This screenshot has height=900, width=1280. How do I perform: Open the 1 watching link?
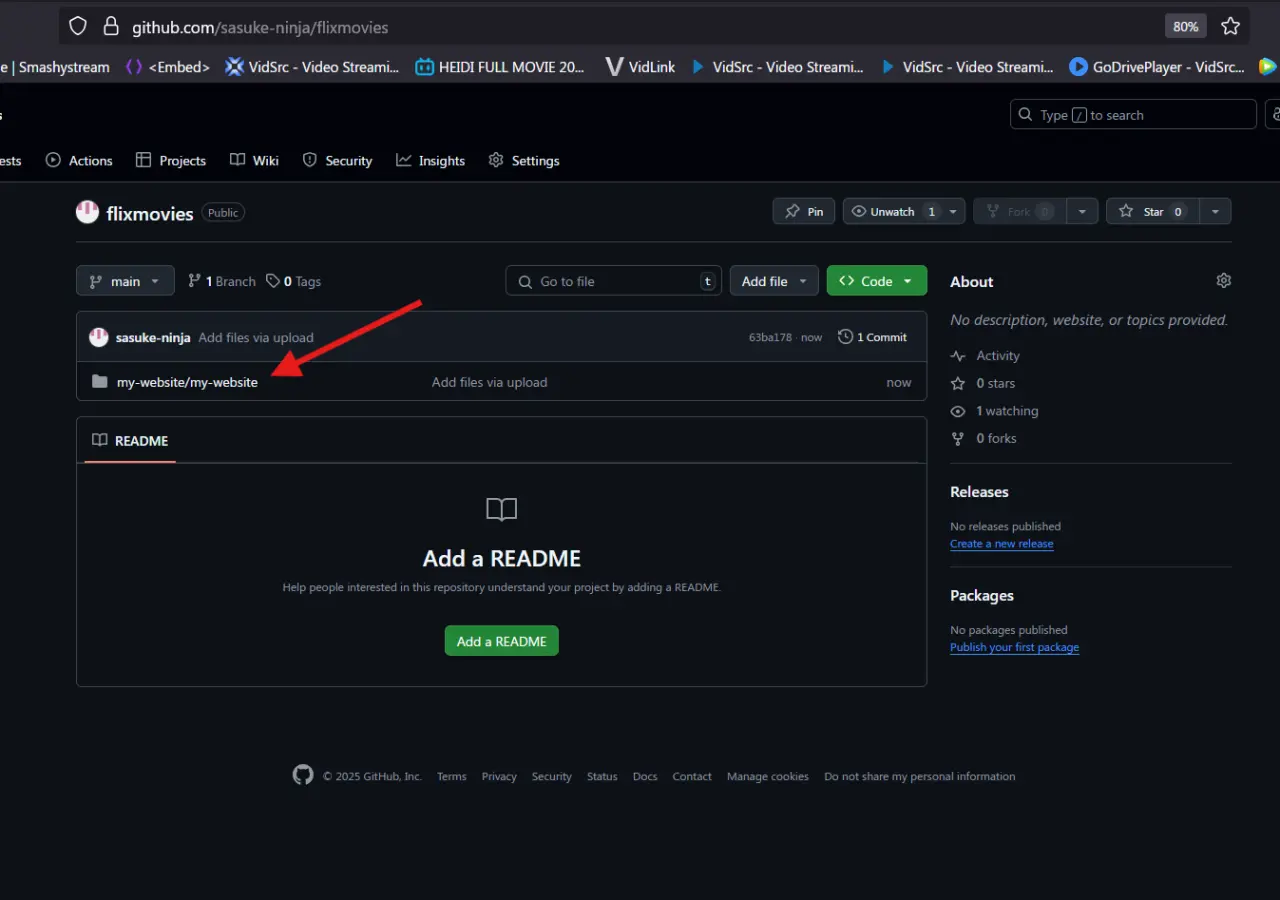tap(995, 411)
